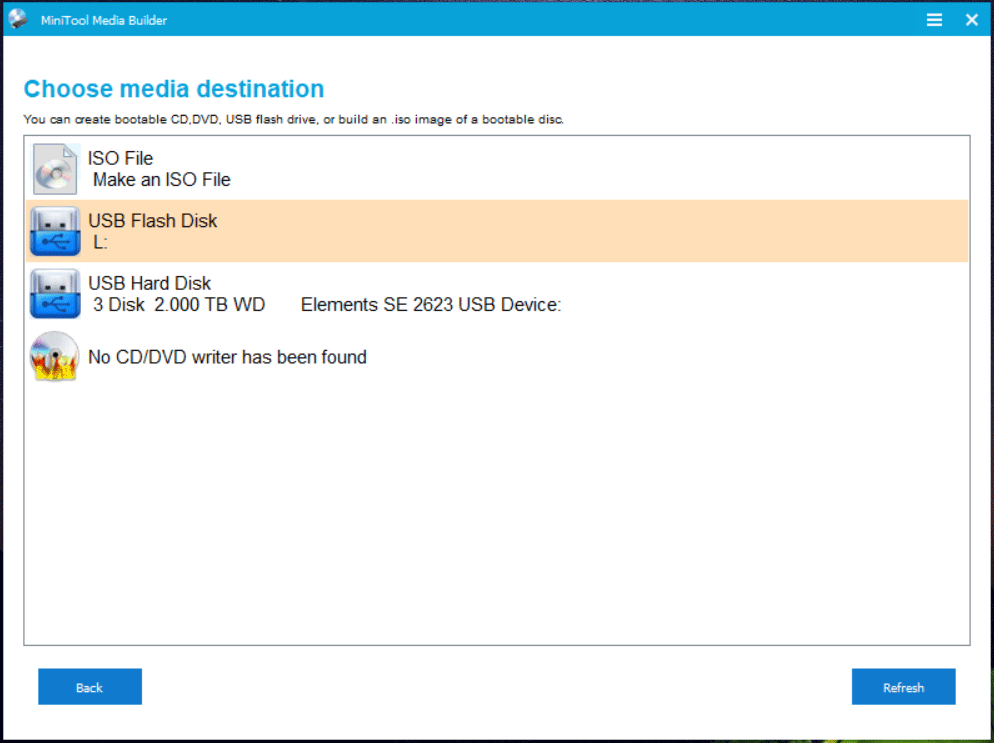Select the 2.000 TB WD USB Hard Disk
Image resolution: width=994 pixels, height=743 pixels.
click(x=400, y=293)
